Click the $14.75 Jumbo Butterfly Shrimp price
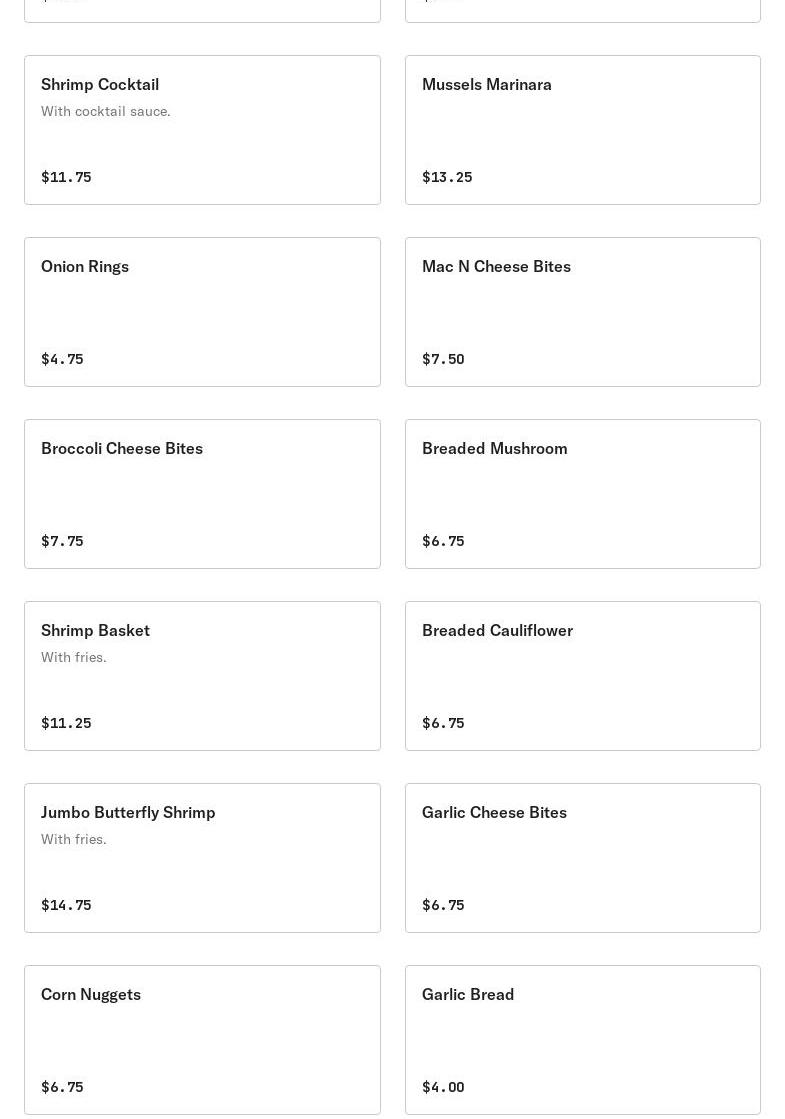This screenshot has height=1119, width=785. tap(66, 905)
